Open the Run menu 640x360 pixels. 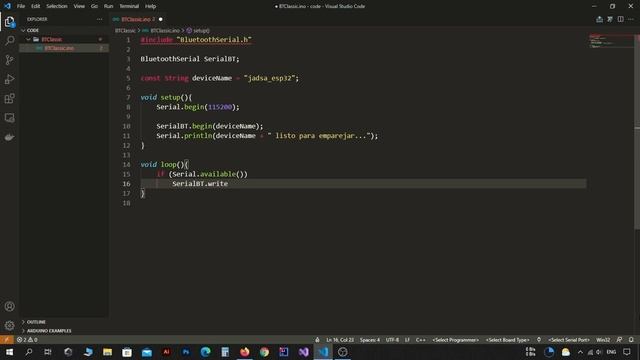(108, 6)
